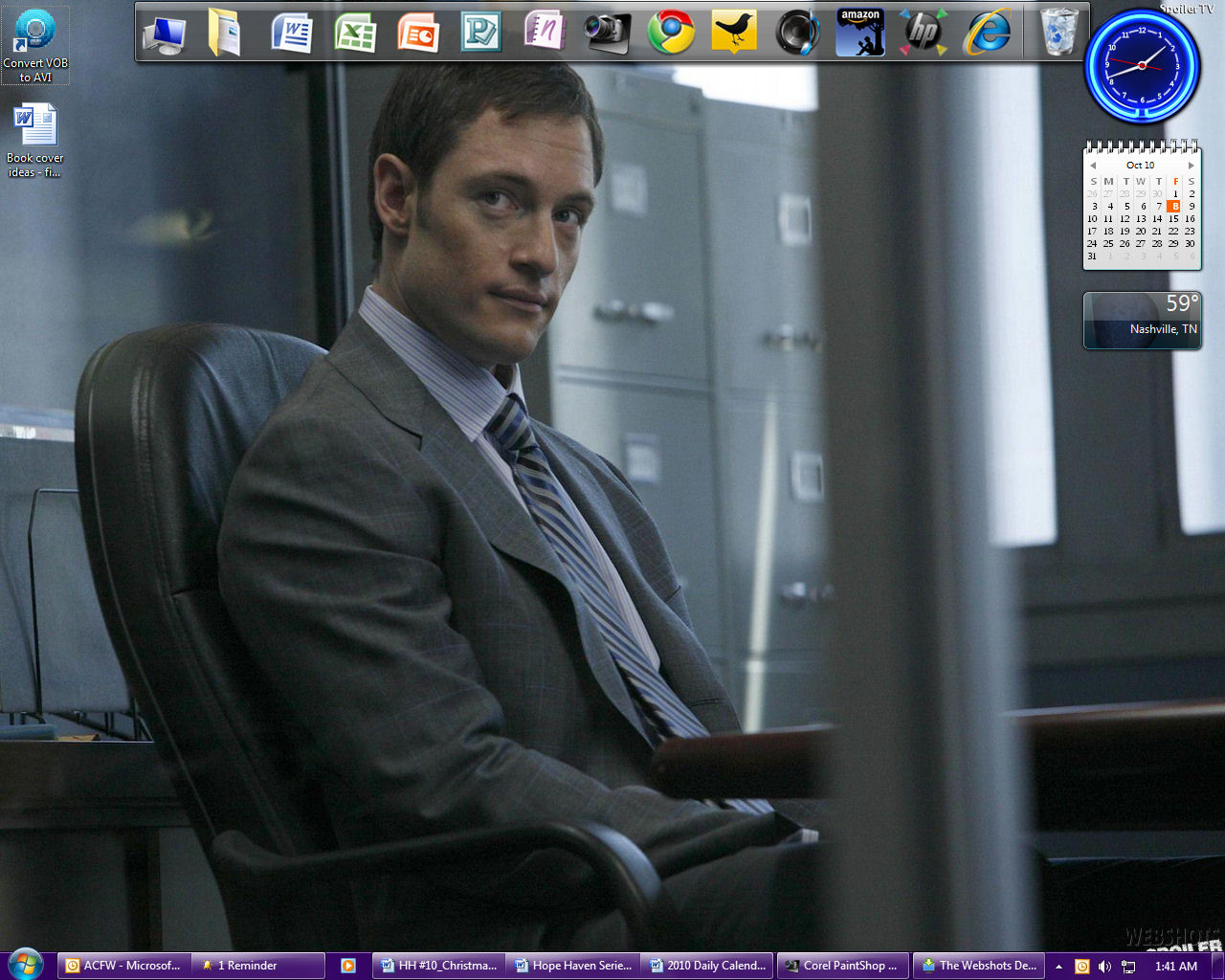Go to next month in calendar gadget
1225x980 pixels.
1192,166
